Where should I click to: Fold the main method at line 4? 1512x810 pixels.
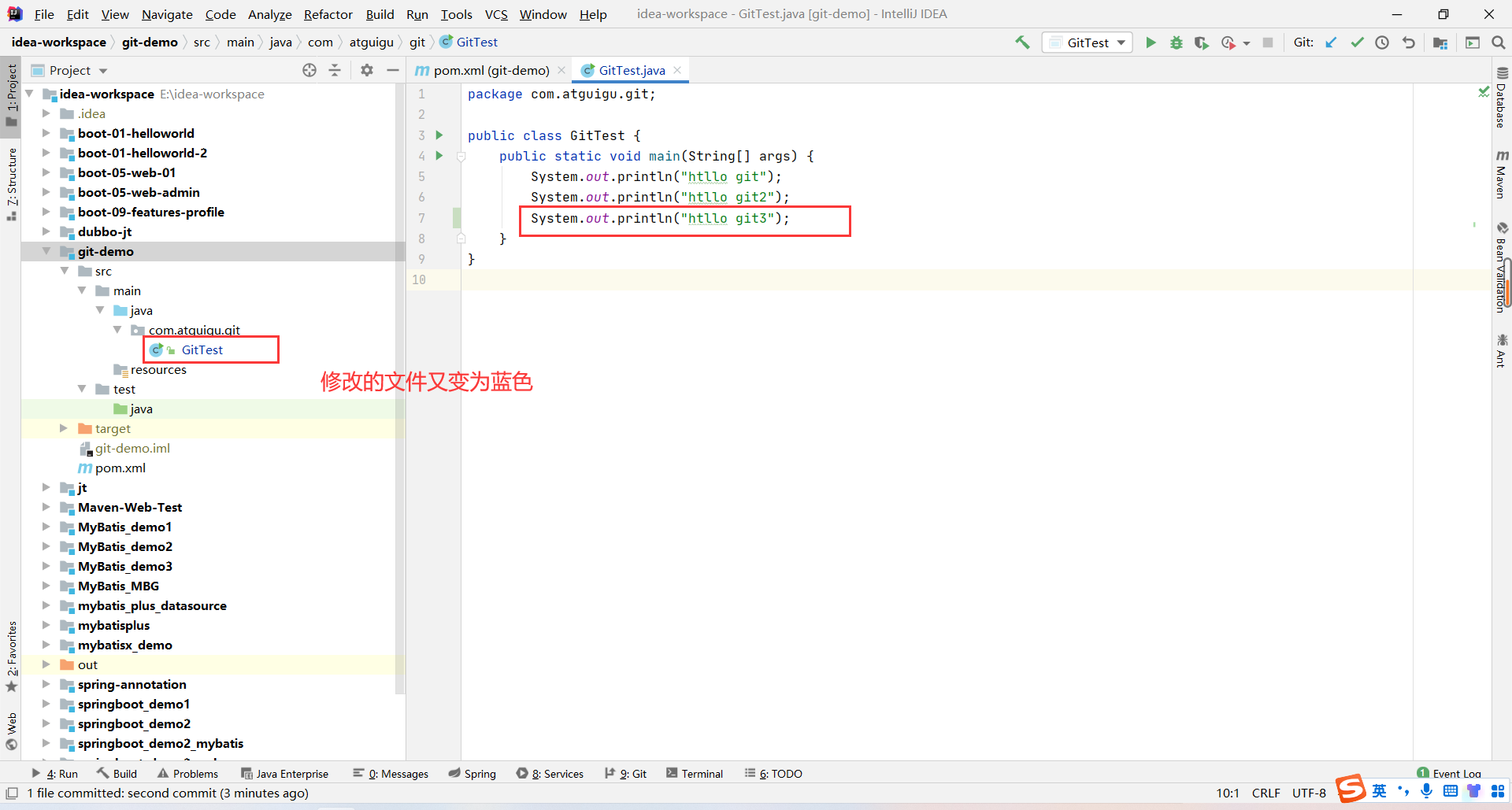point(461,156)
